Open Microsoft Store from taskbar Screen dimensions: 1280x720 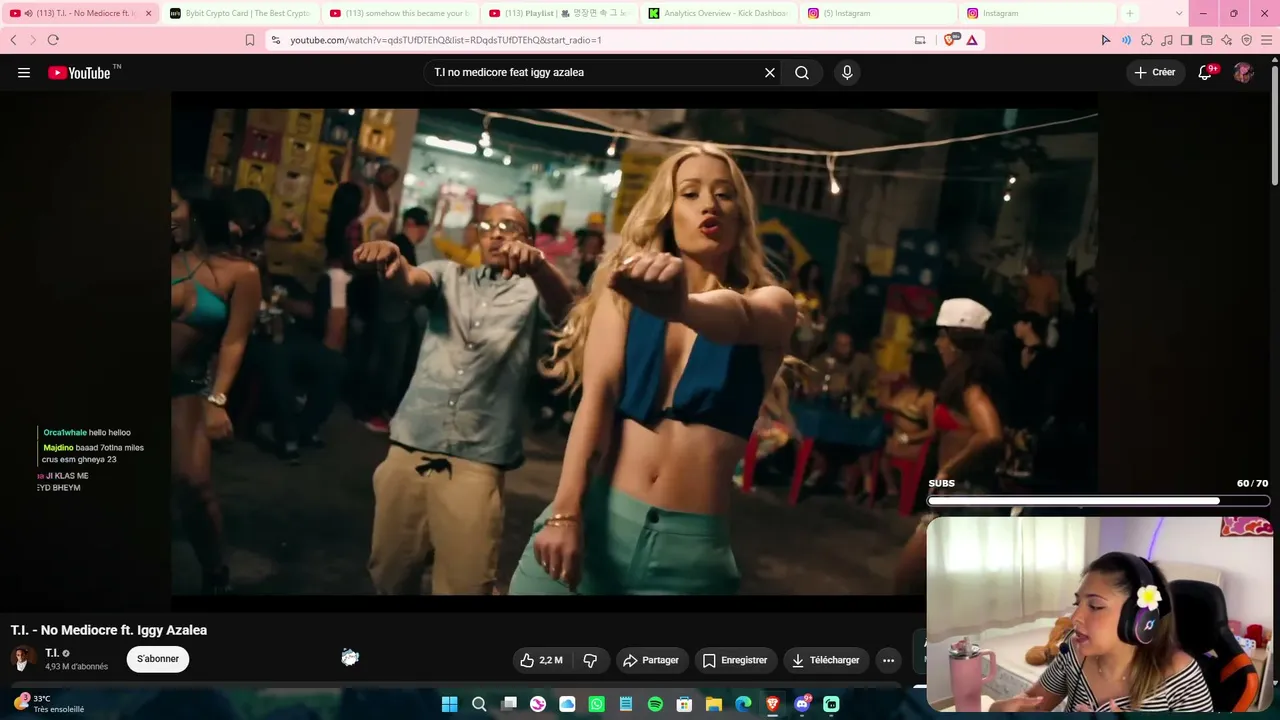click(x=685, y=704)
